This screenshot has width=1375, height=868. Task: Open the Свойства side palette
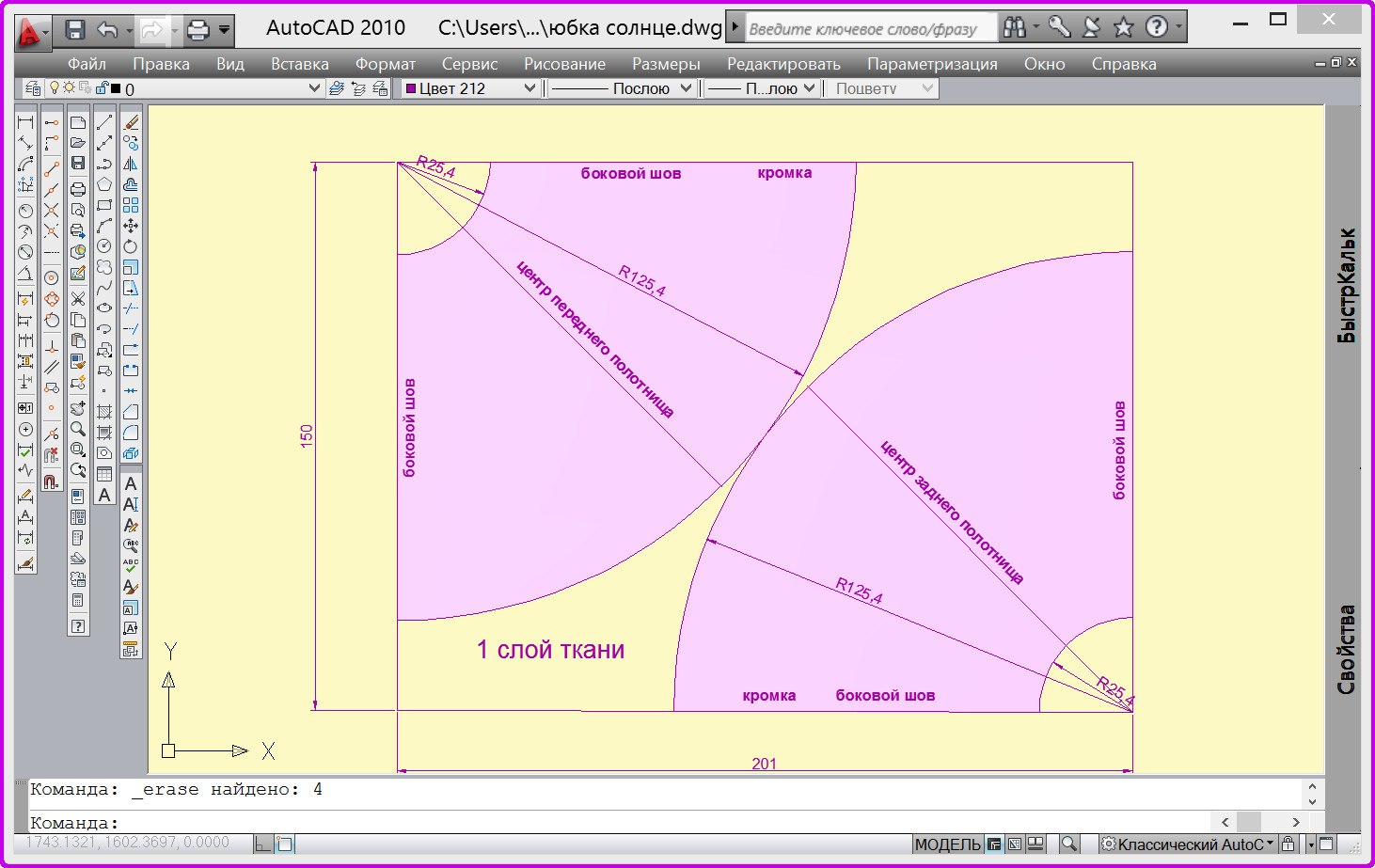[1347, 649]
